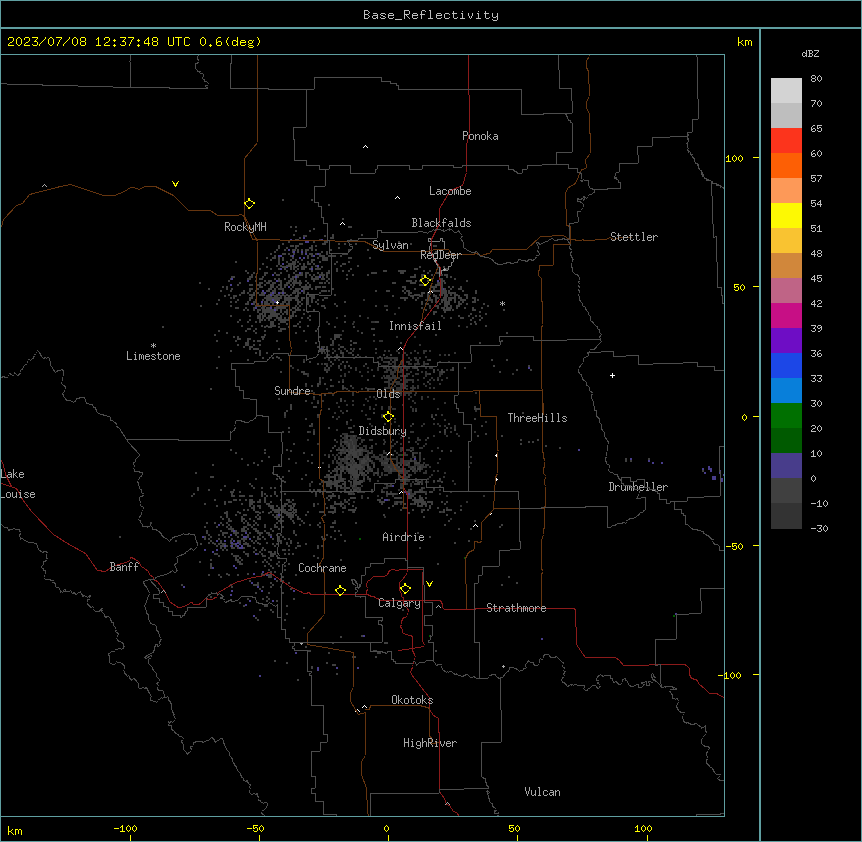The width and height of the screenshot is (862, 842).
Task: Pick the purple 39 dBZ legend swatch
Action: point(786,340)
